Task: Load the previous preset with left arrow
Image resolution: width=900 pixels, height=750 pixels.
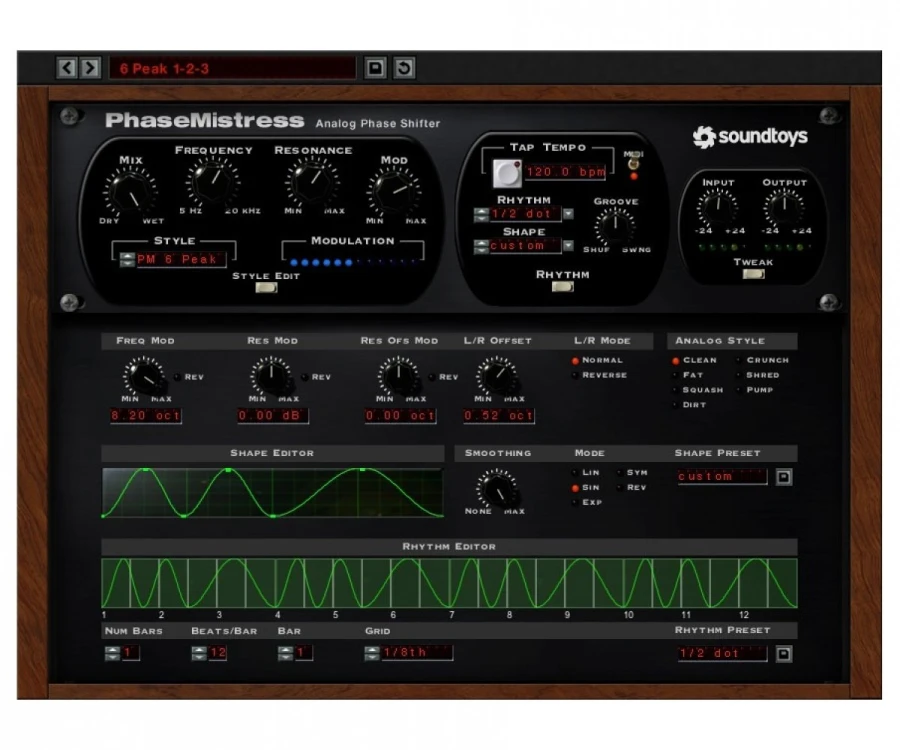Action: pos(67,68)
